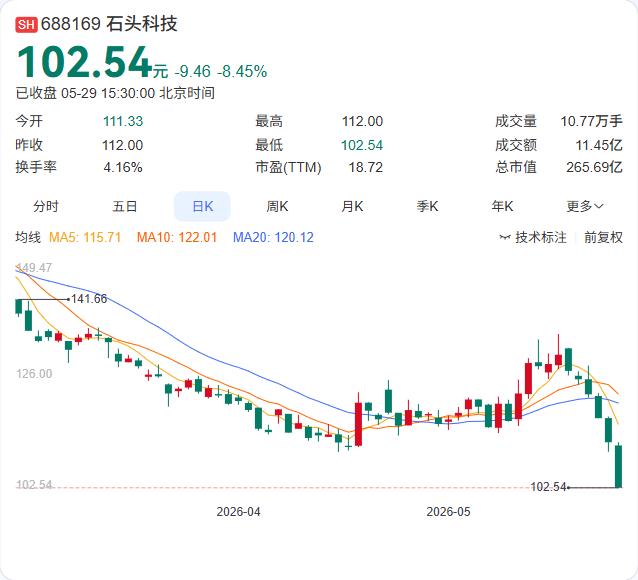Click the MA20: 120.12 indicator
This screenshot has height=580, width=638.
[273, 237]
